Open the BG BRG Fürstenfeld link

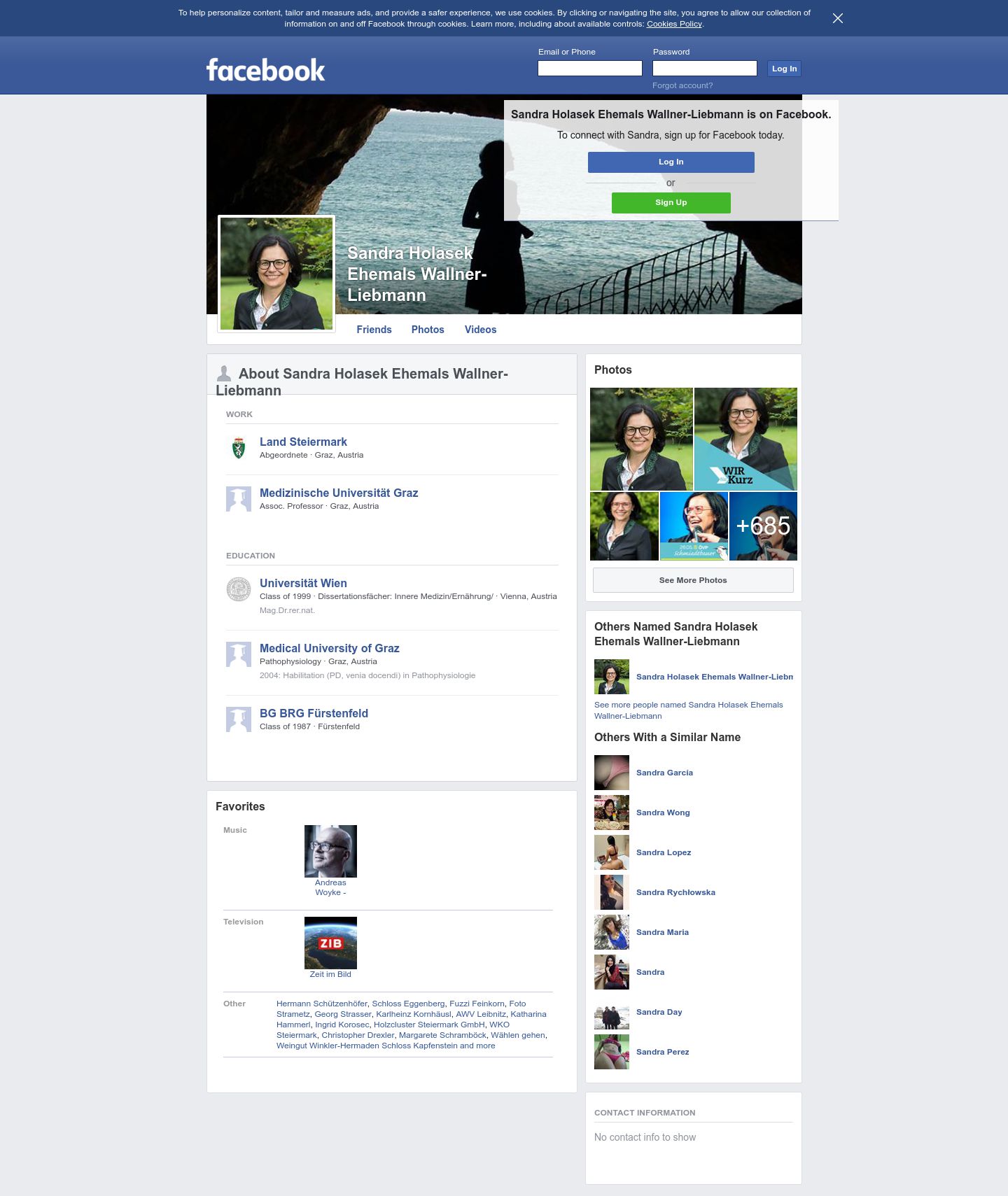tap(314, 713)
